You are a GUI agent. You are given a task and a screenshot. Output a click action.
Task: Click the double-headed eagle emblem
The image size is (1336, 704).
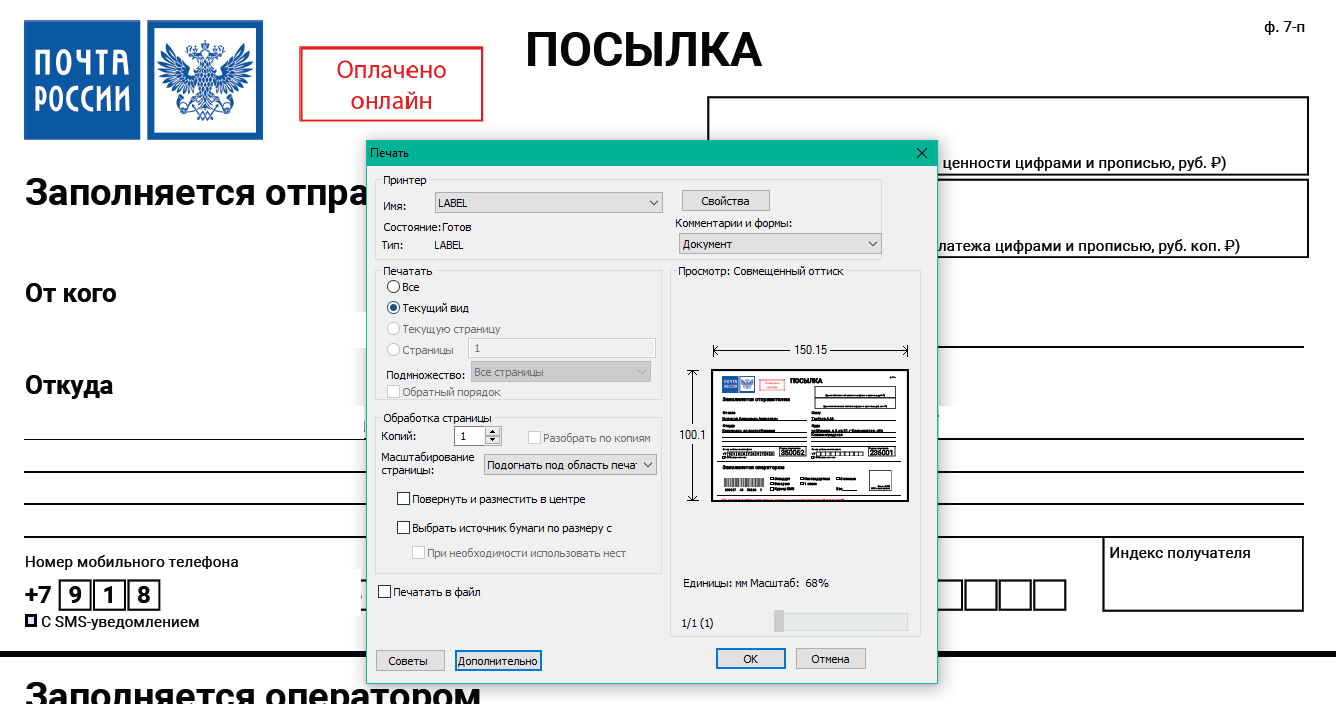point(205,80)
